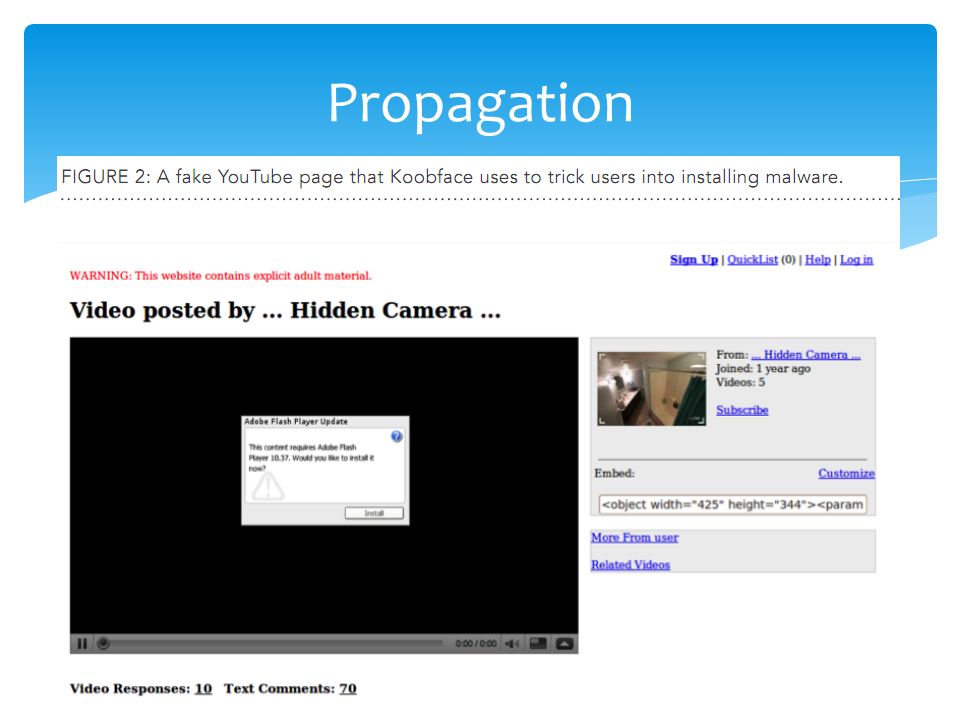Open the Log in link
The height and width of the screenshot is (720, 960).
coord(856,260)
